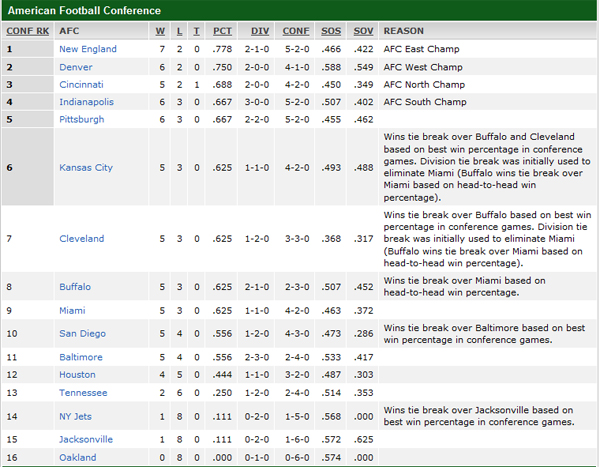Click the AFC column header
Screen dimensions: 600x467
[x=69, y=31]
